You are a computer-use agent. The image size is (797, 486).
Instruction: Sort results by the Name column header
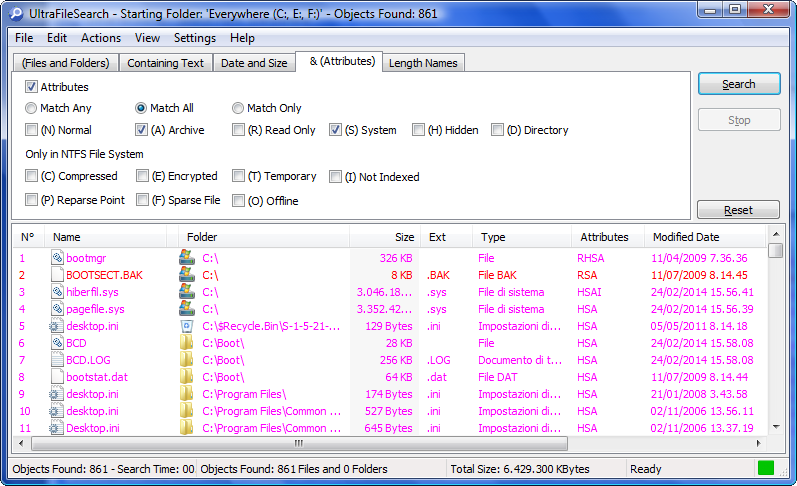coord(106,237)
